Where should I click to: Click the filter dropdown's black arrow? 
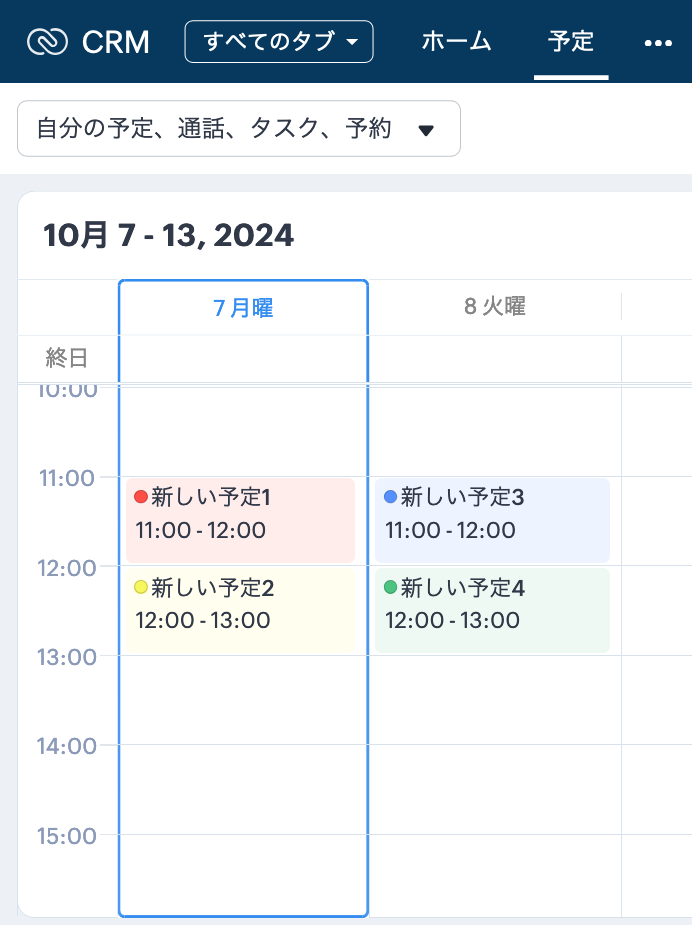click(426, 130)
